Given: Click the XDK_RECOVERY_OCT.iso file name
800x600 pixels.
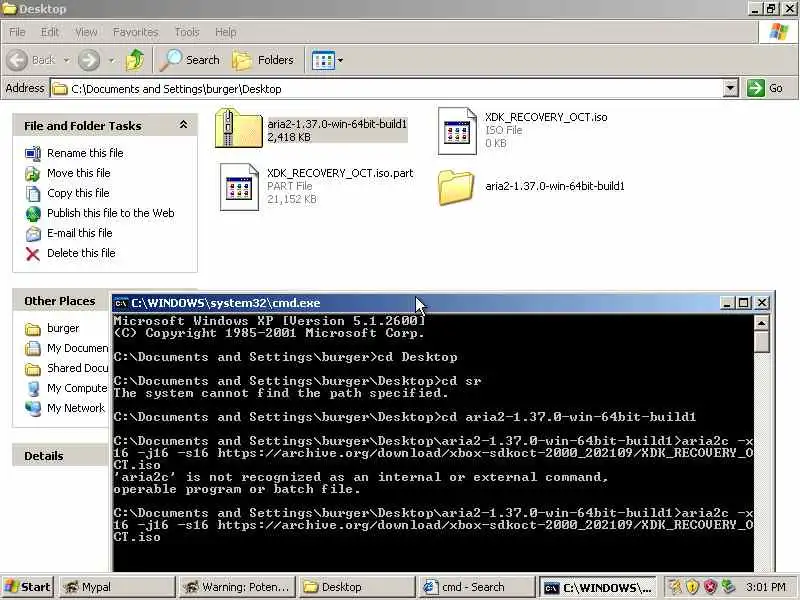Looking at the screenshot, I should [x=546, y=117].
